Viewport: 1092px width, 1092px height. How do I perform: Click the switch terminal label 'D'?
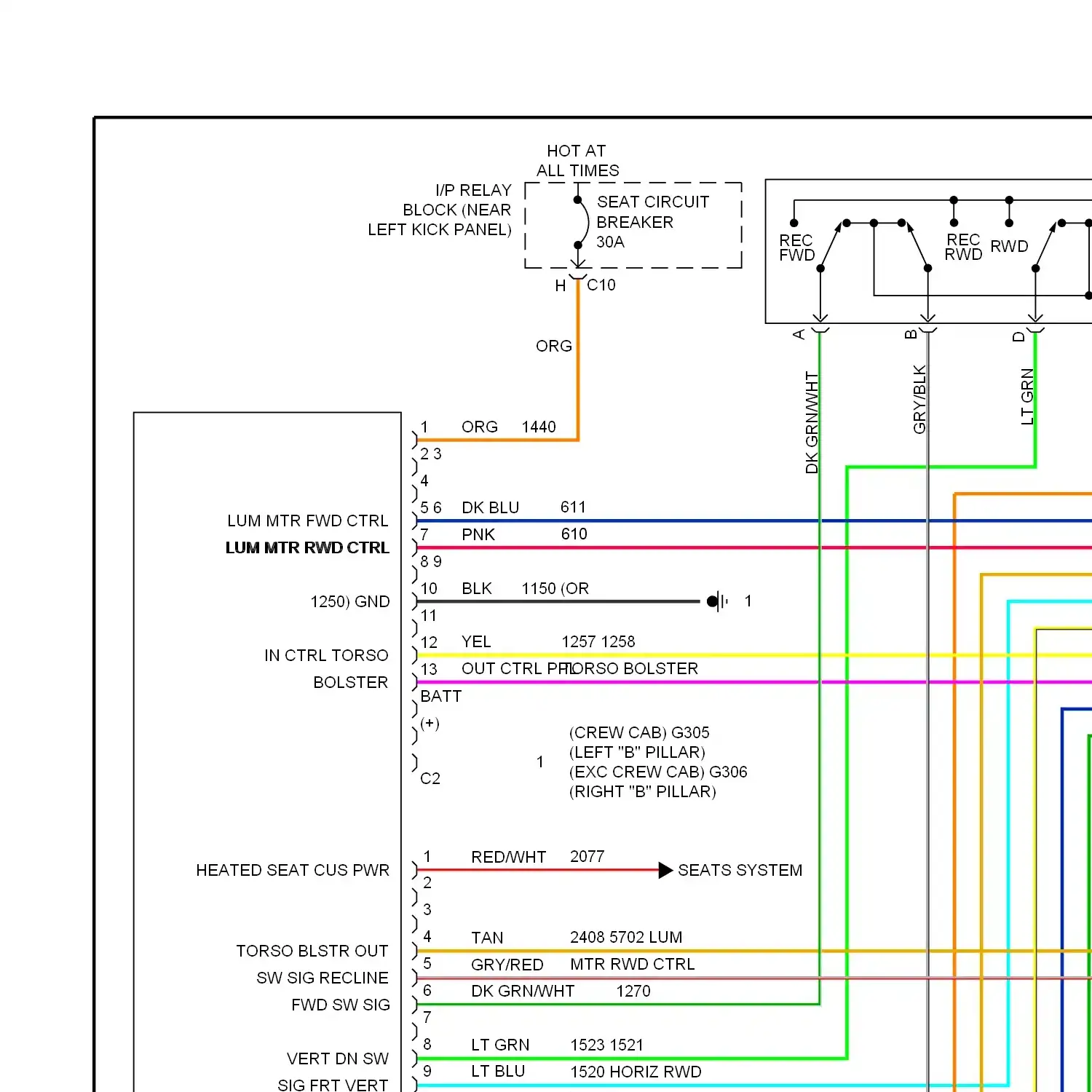[x=1018, y=336]
